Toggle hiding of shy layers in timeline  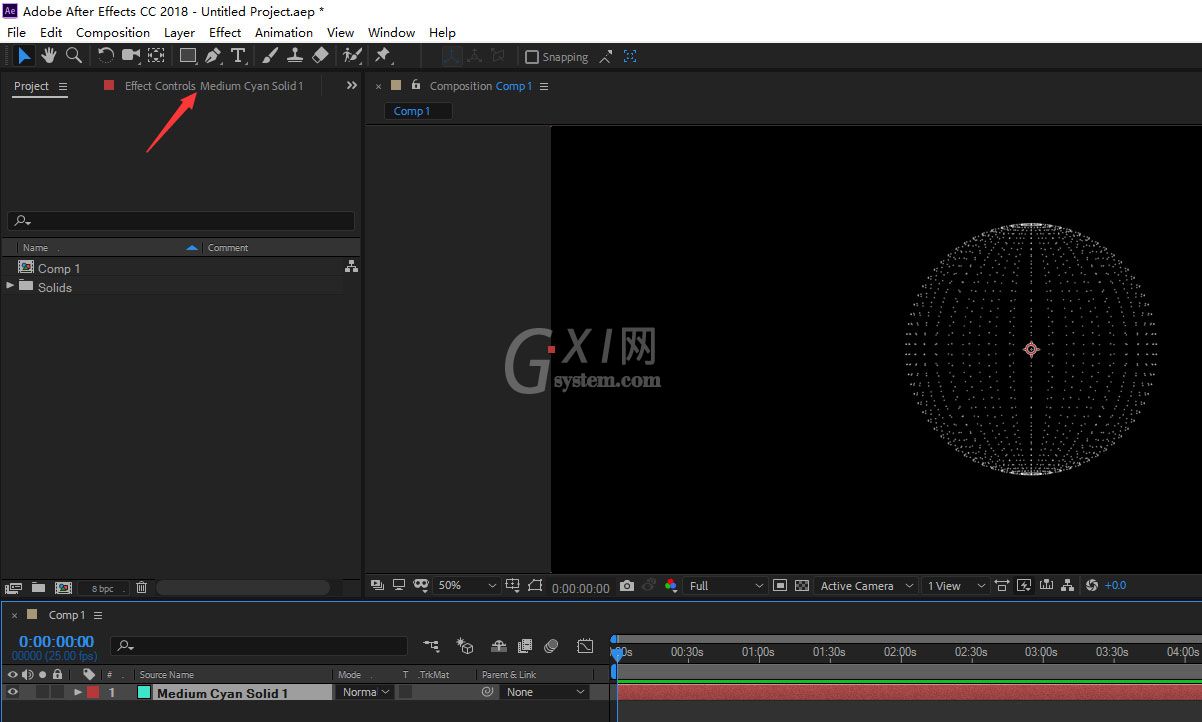pos(498,646)
